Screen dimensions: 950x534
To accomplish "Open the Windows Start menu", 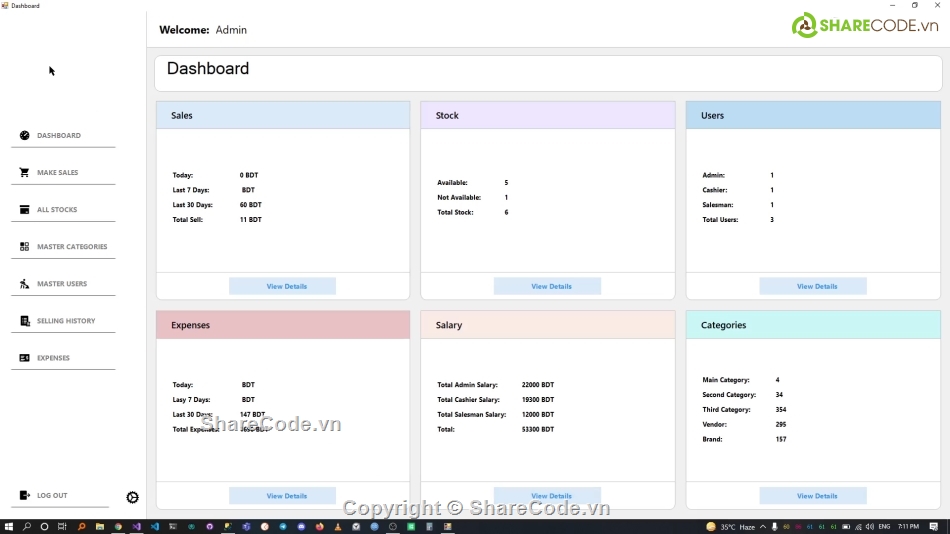I will [x=8, y=527].
